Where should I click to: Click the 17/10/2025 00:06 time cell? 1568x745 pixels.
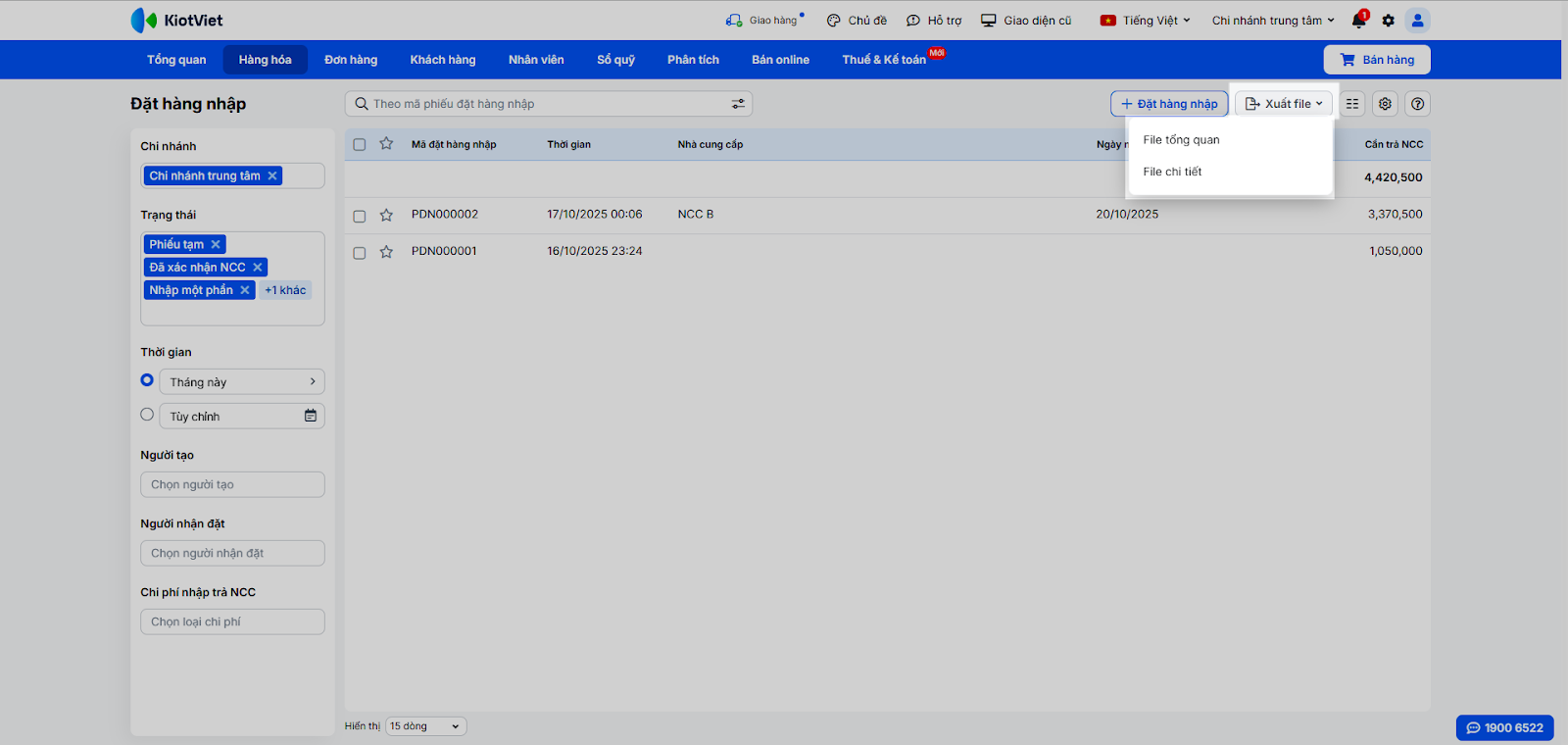coord(595,214)
